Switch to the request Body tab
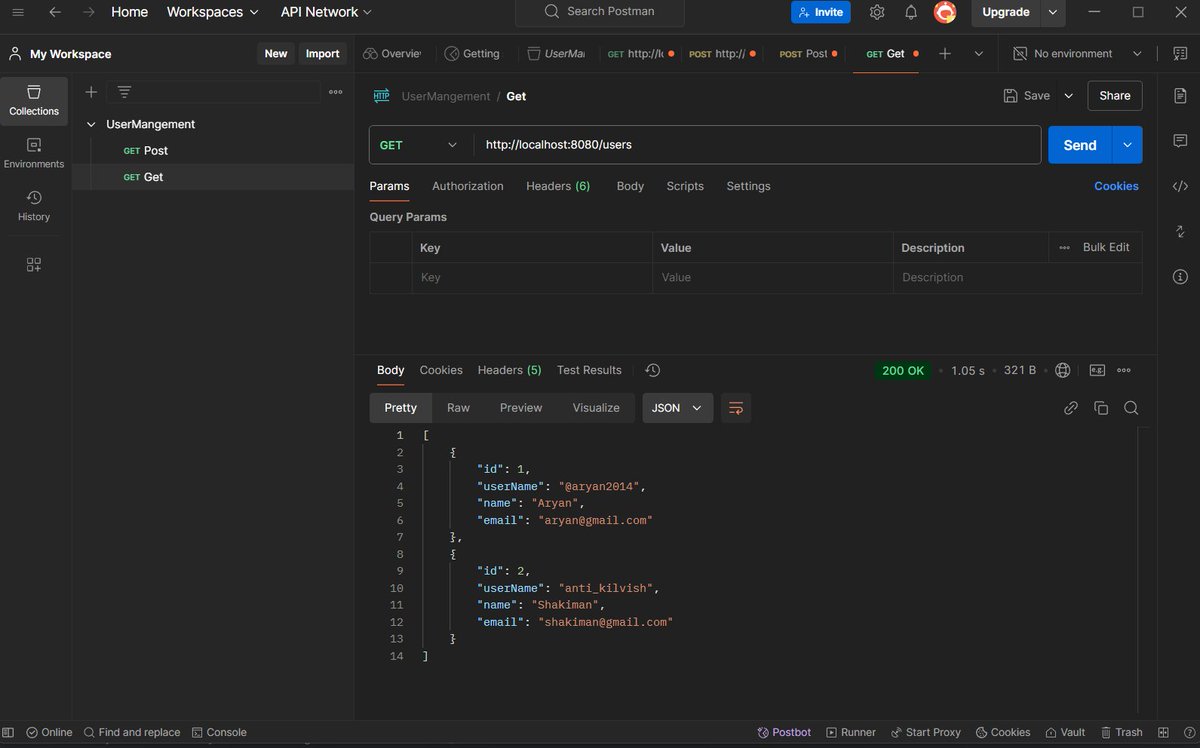 pyautogui.click(x=630, y=186)
